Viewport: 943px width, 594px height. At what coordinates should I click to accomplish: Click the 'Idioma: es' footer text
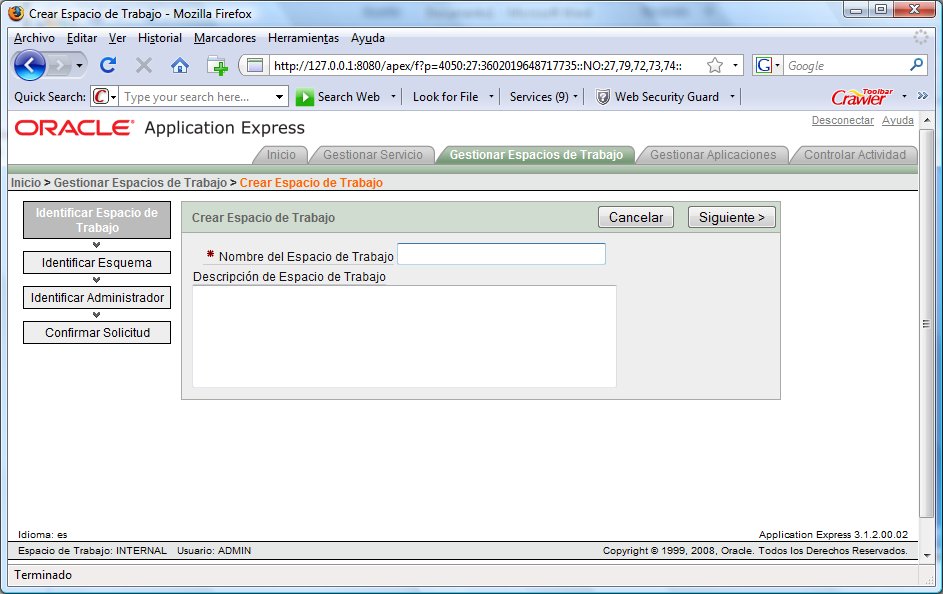click(x=42, y=534)
